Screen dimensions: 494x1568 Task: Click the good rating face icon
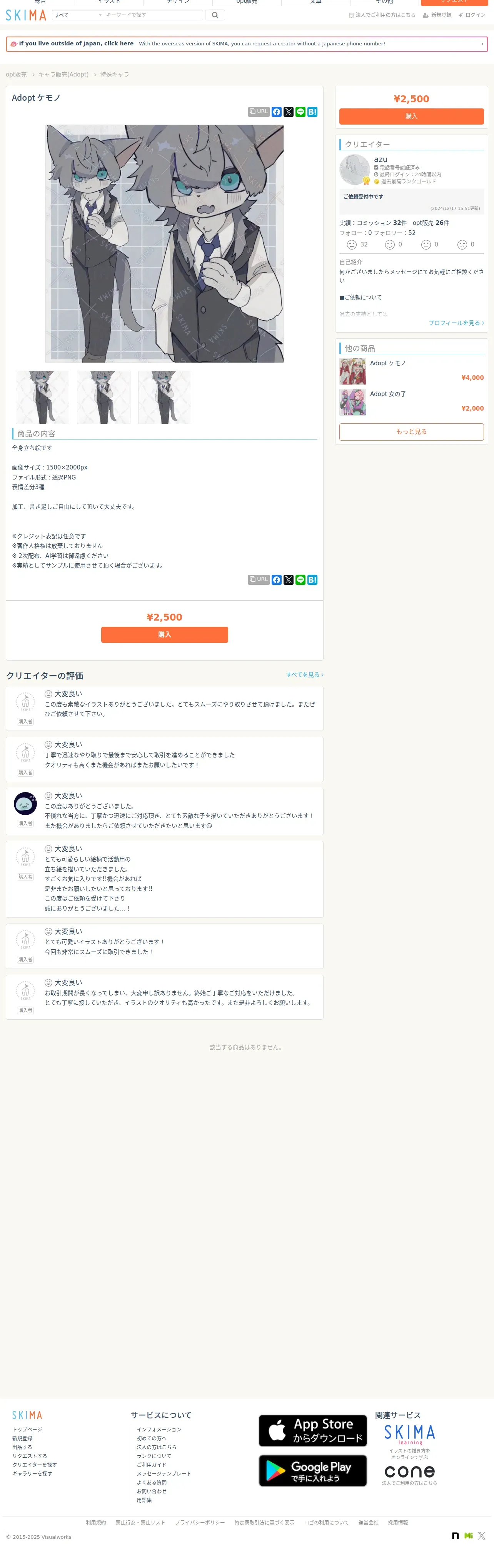[x=390, y=245]
